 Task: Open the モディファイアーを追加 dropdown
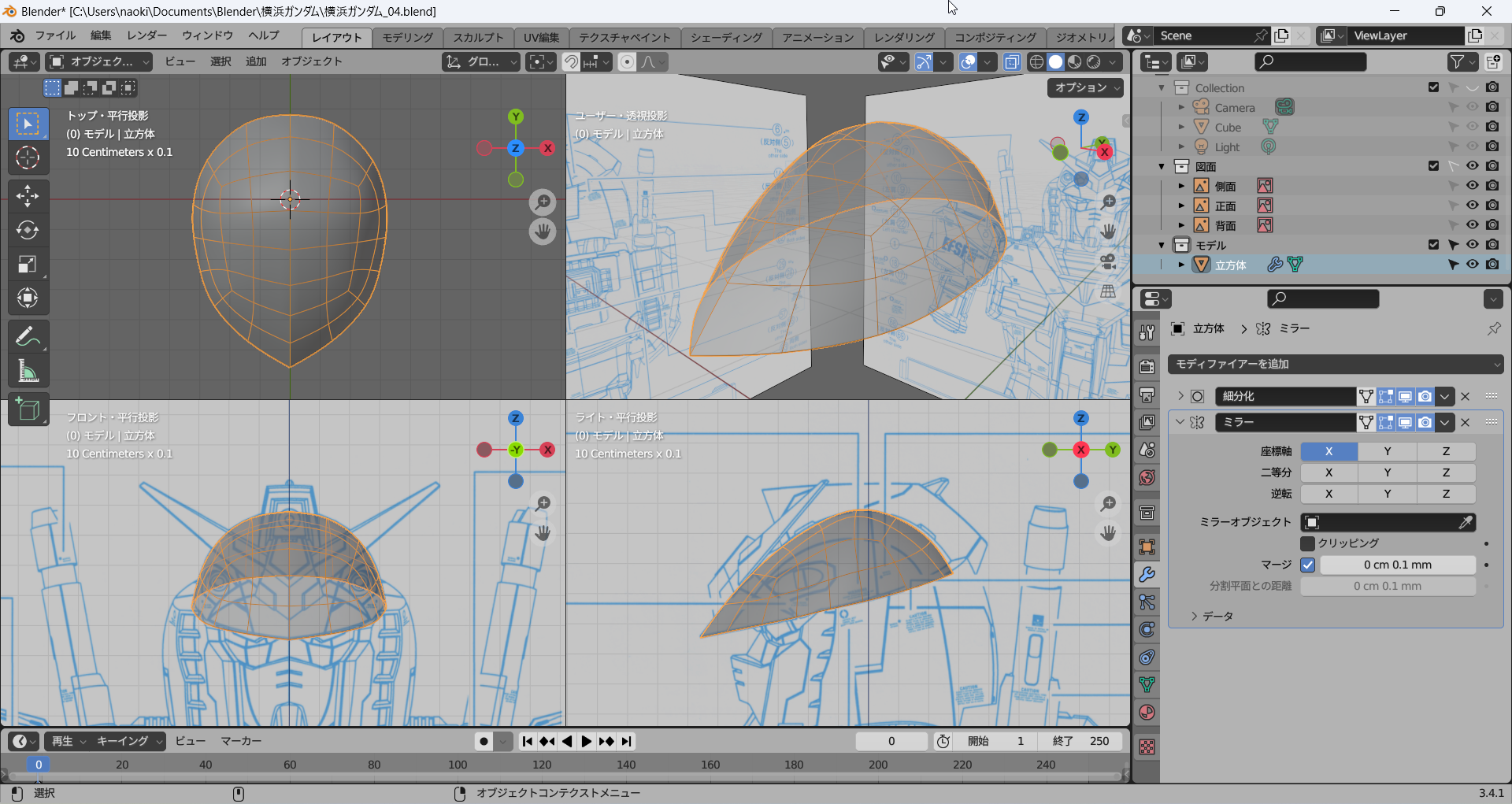(1336, 364)
